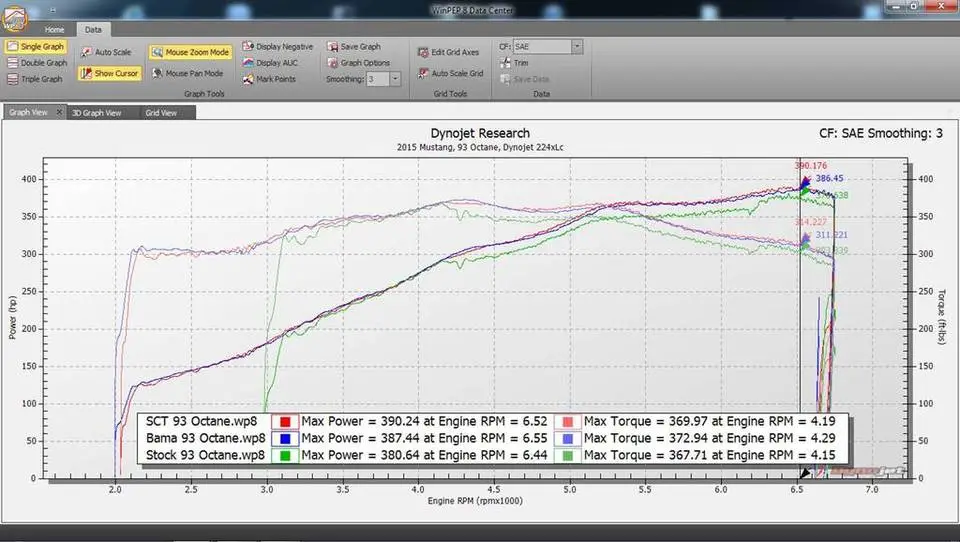Expand the Smoothing value dropdown
This screenshot has width=960, height=542.
(x=395, y=79)
